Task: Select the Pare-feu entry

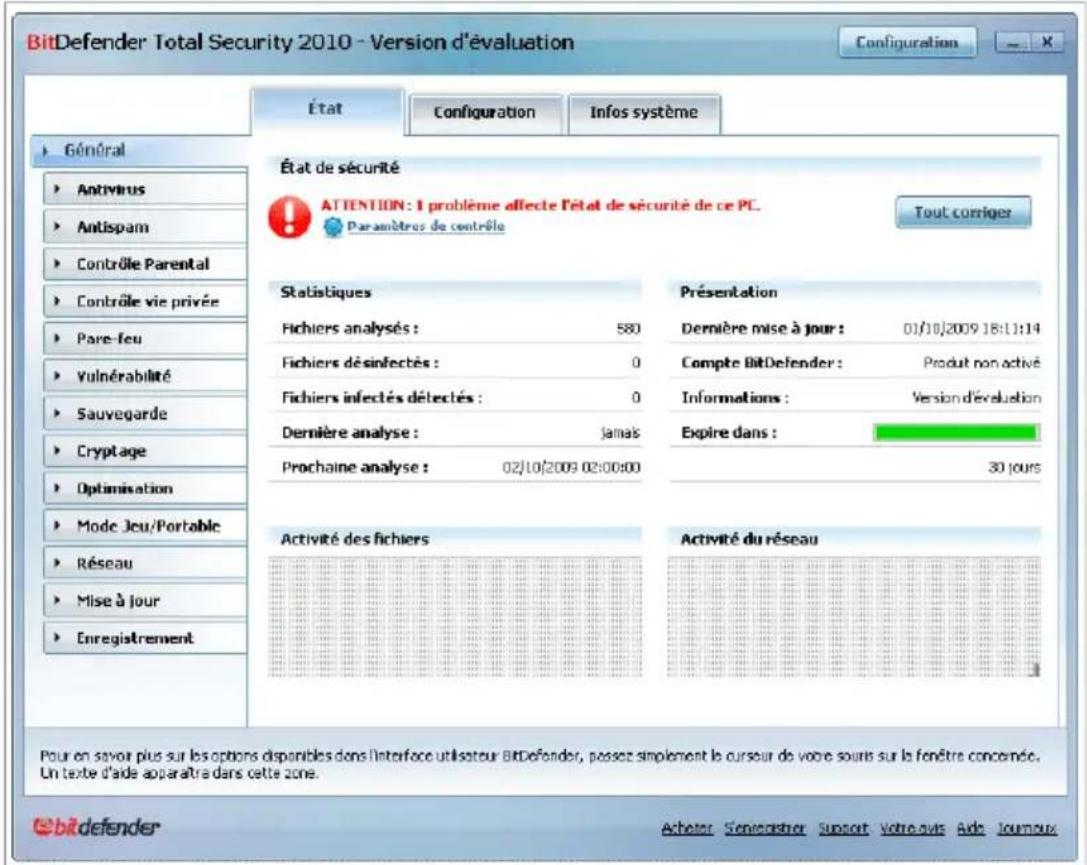Action: tap(145, 338)
